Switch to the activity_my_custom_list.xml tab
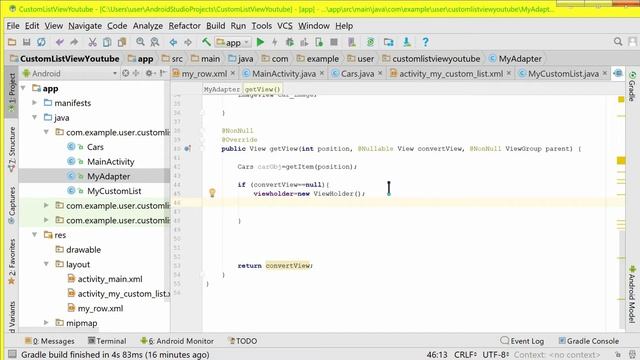 point(451,73)
